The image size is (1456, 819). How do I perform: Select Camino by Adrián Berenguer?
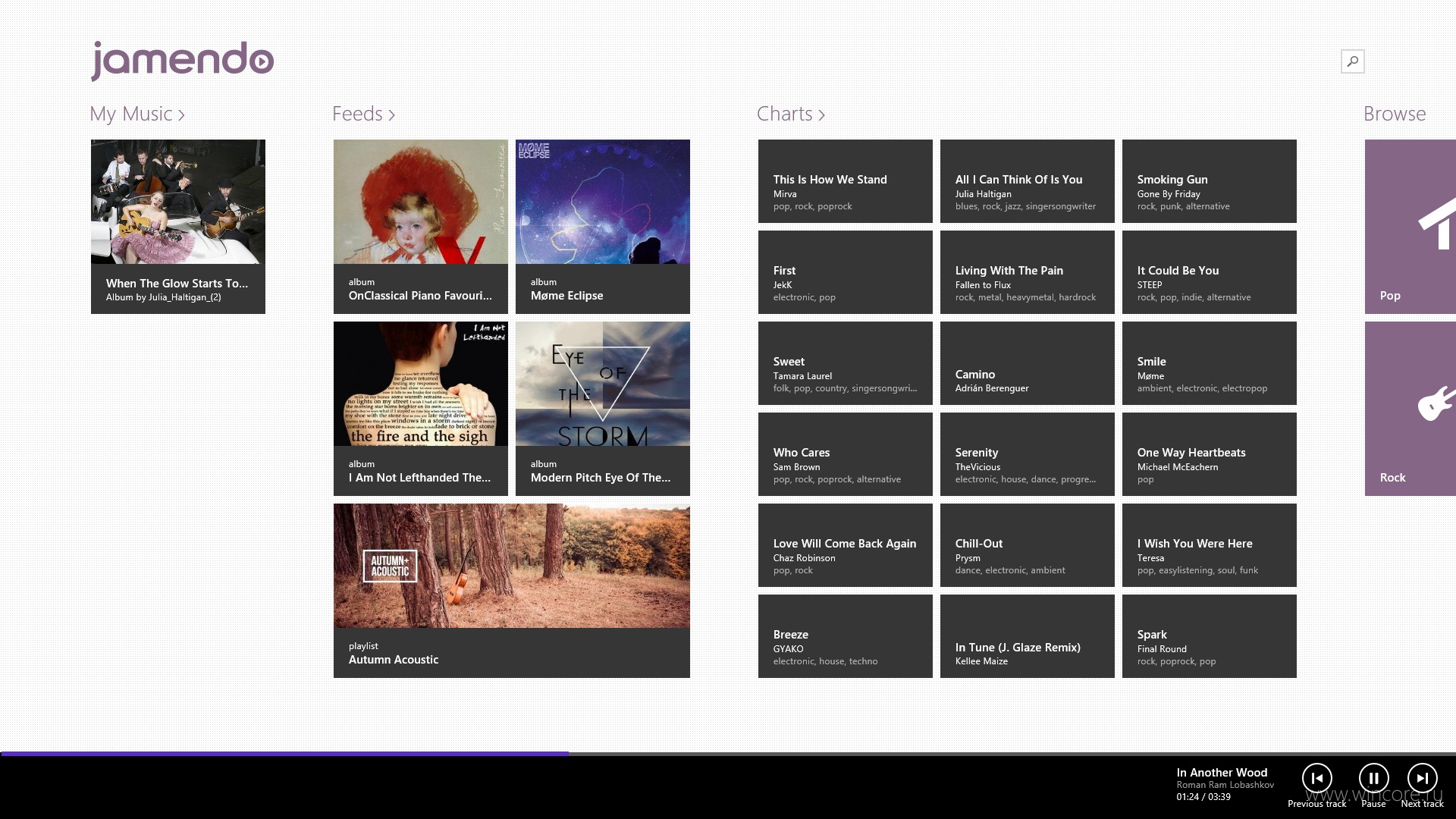click(1028, 363)
